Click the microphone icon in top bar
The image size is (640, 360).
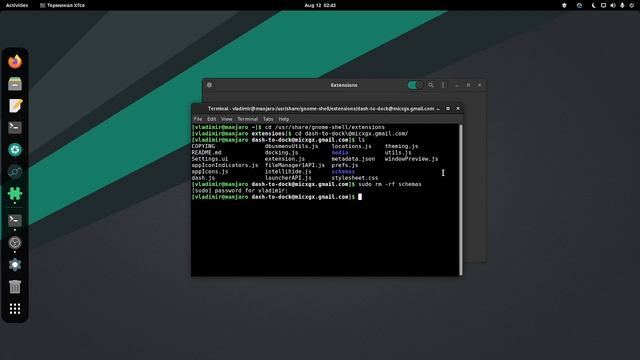(x=622, y=5)
